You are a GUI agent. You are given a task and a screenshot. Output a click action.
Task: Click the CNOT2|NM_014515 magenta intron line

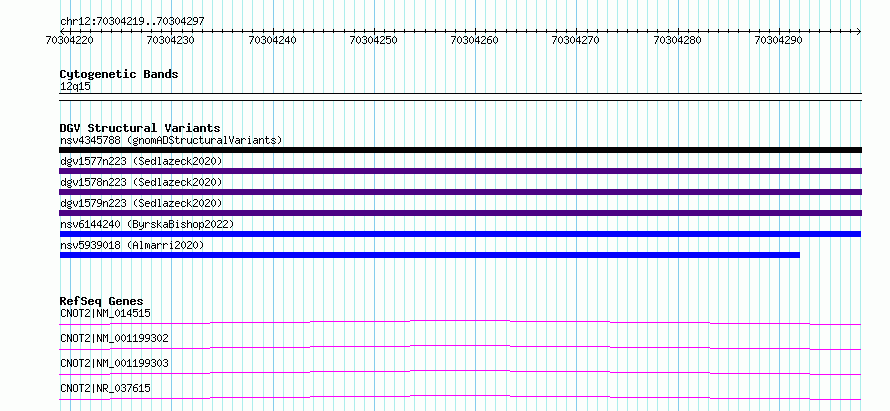(x=460, y=322)
